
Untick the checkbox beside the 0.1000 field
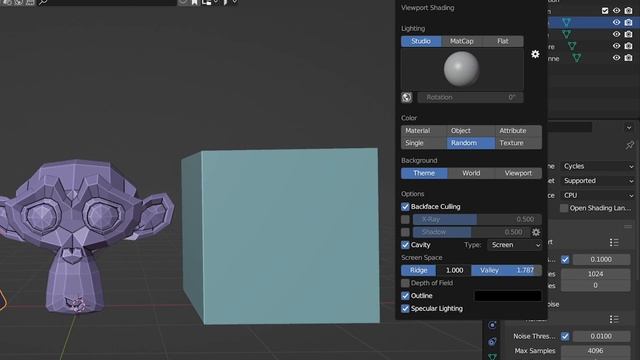pyautogui.click(x=565, y=259)
